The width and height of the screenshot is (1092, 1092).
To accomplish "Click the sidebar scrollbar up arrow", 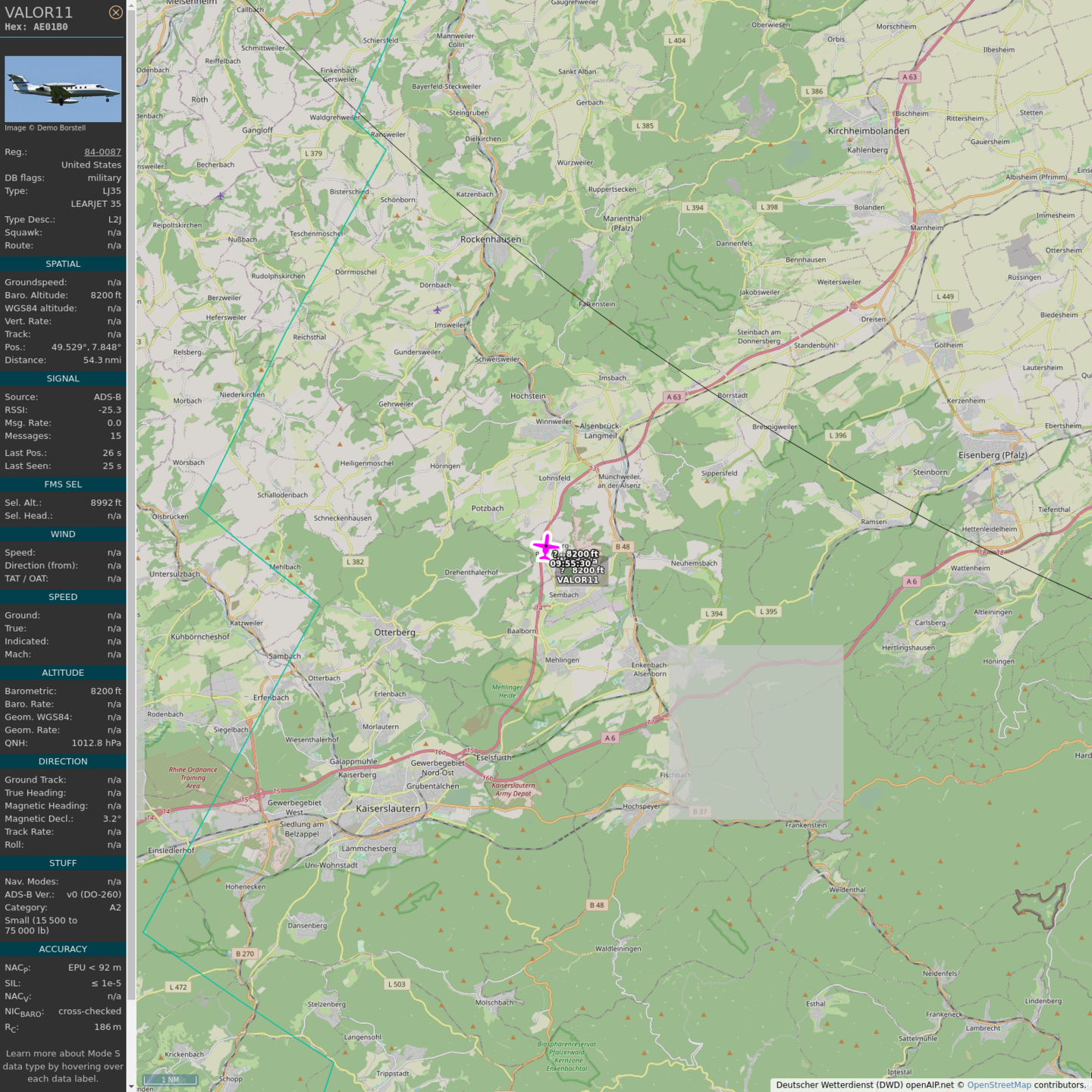I will 131,5.
